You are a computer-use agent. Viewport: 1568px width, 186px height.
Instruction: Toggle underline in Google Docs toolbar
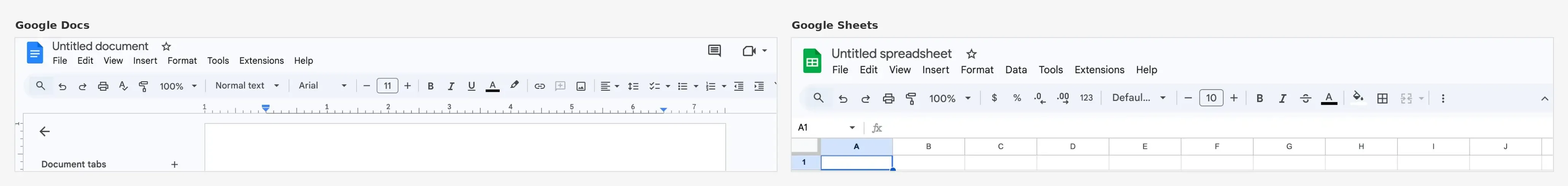[471, 86]
